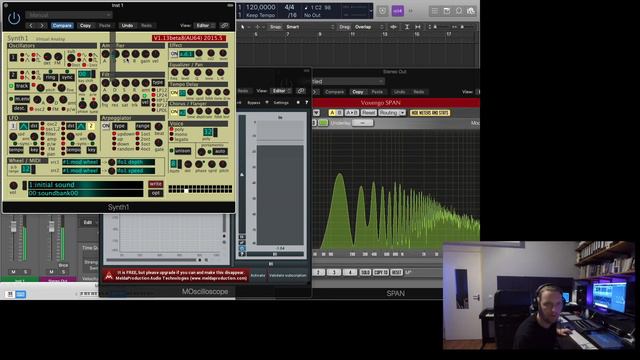640x360 pixels.
Task: Turn on the Arpeggiator ON switch
Action: (106, 126)
